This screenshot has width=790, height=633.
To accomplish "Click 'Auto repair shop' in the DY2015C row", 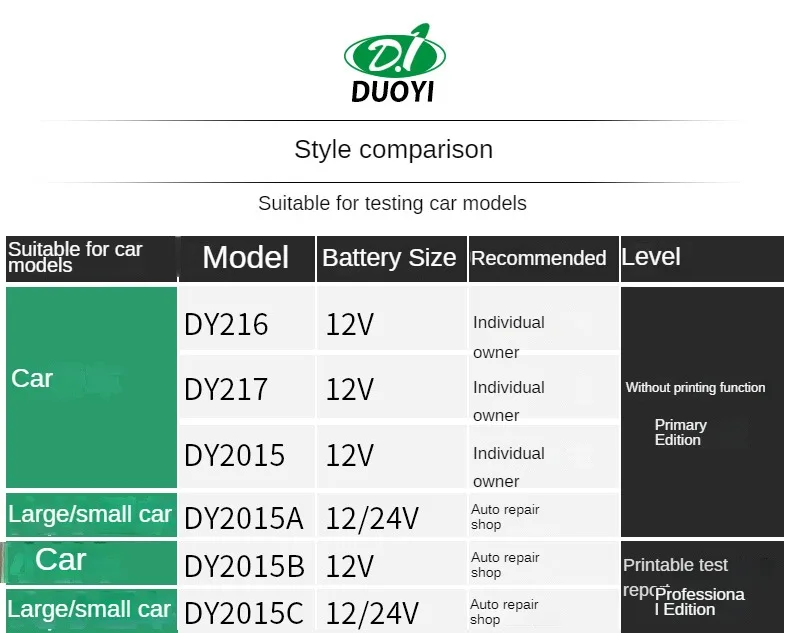I will [504, 612].
